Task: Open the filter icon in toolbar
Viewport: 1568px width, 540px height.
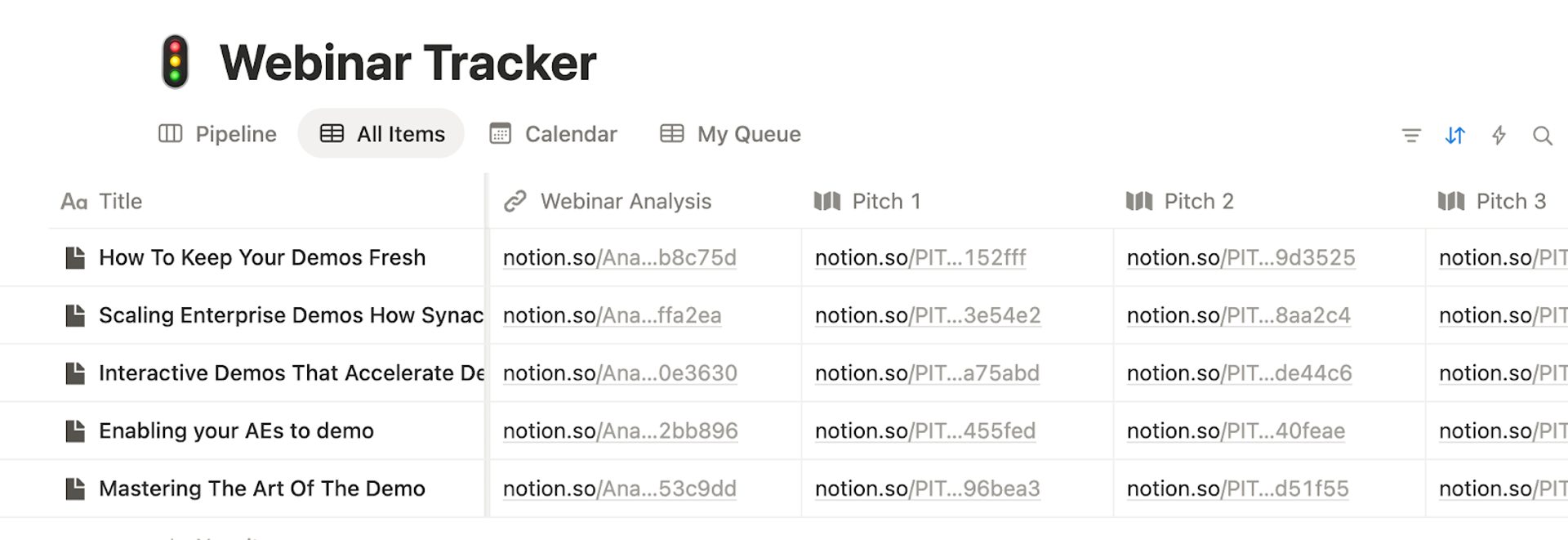Action: 1411,136
